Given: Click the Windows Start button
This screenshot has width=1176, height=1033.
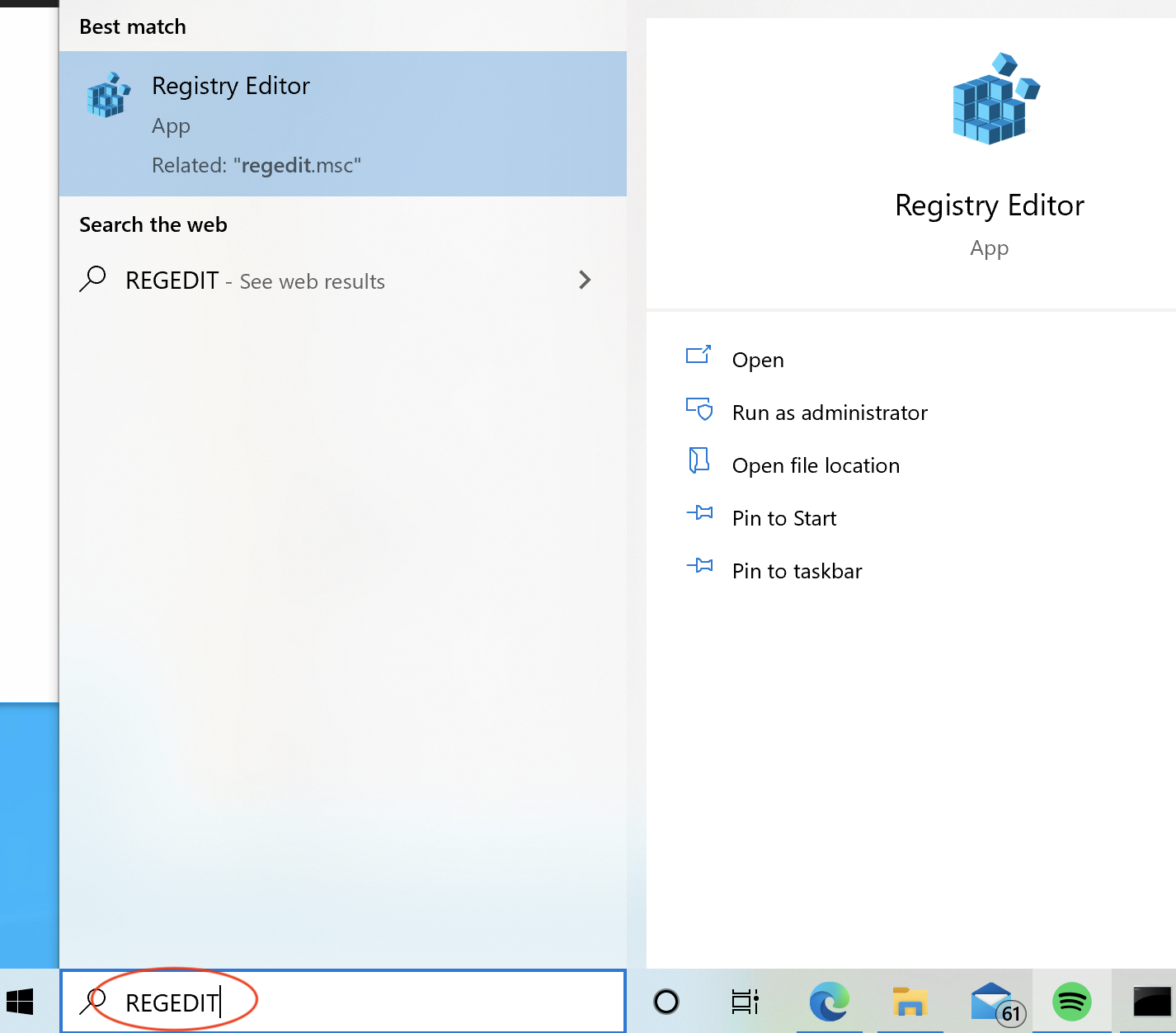Looking at the screenshot, I should tap(20, 1002).
